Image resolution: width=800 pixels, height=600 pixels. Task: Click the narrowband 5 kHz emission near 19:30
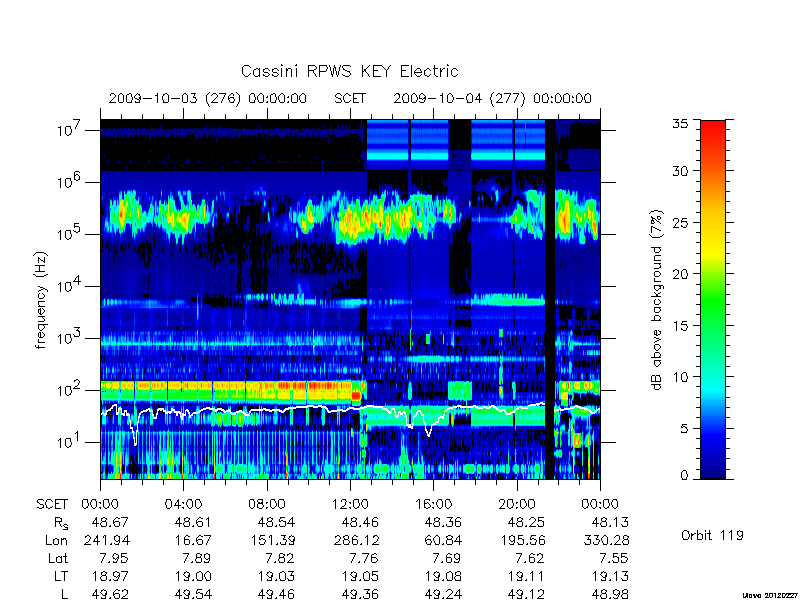coord(509,299)
